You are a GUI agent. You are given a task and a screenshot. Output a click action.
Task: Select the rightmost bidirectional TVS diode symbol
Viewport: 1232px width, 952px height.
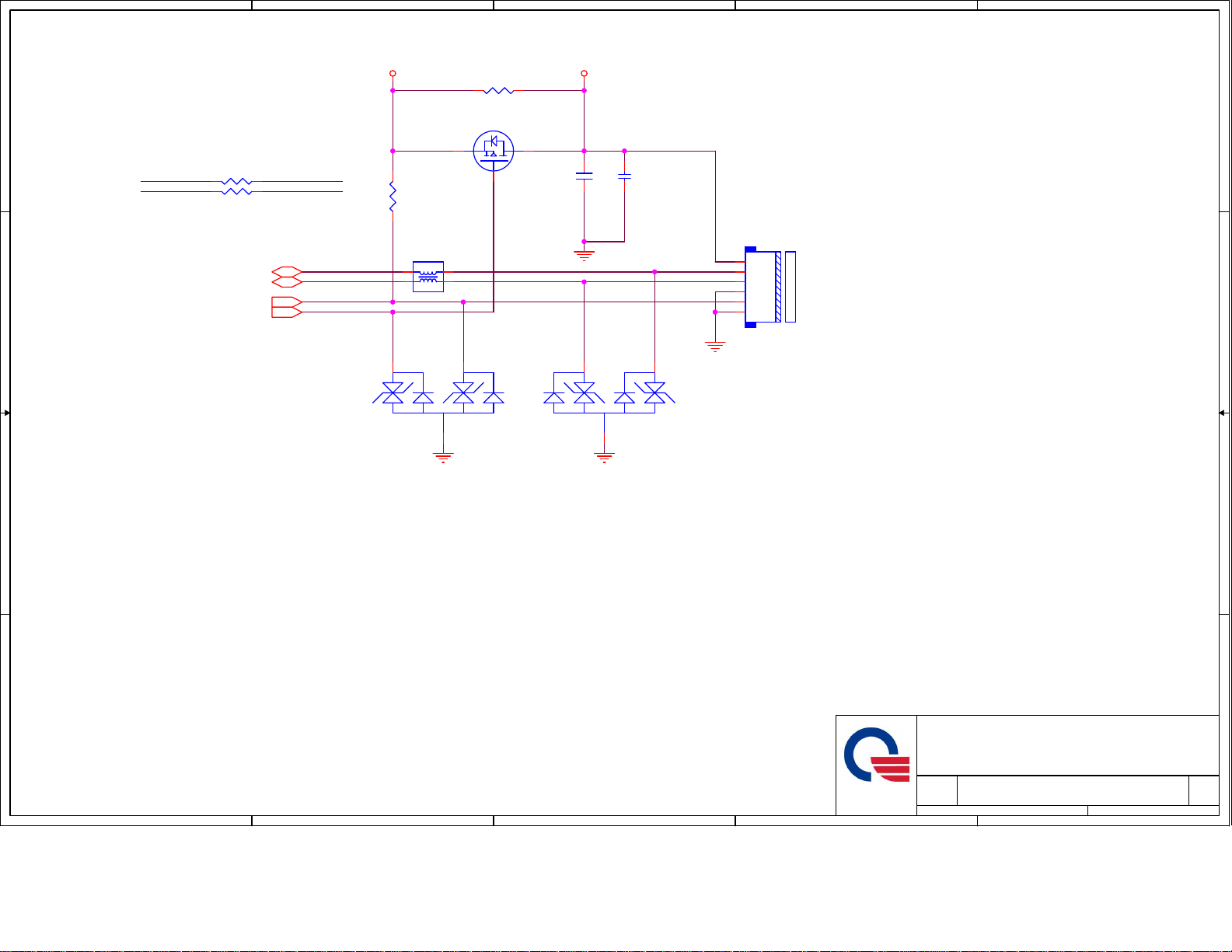point(654,393)
